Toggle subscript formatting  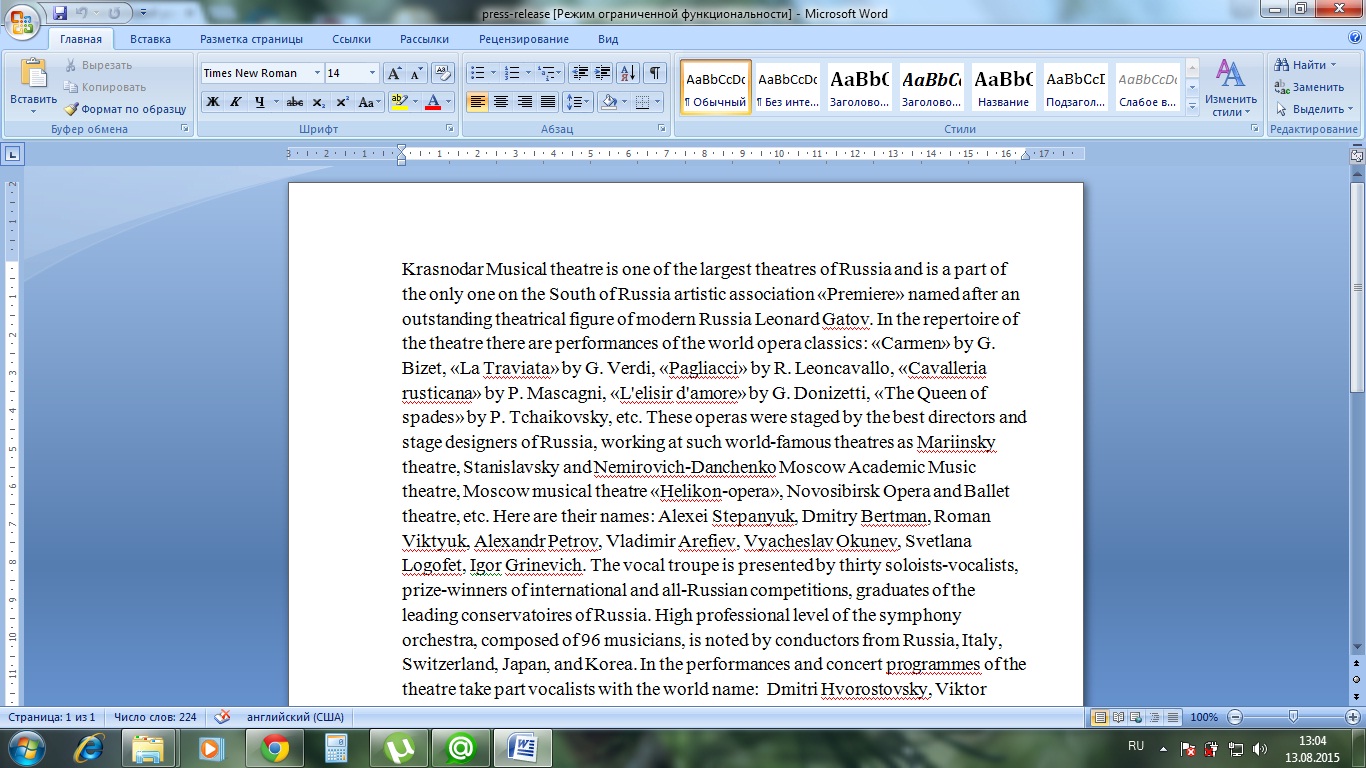pos(318,102)
